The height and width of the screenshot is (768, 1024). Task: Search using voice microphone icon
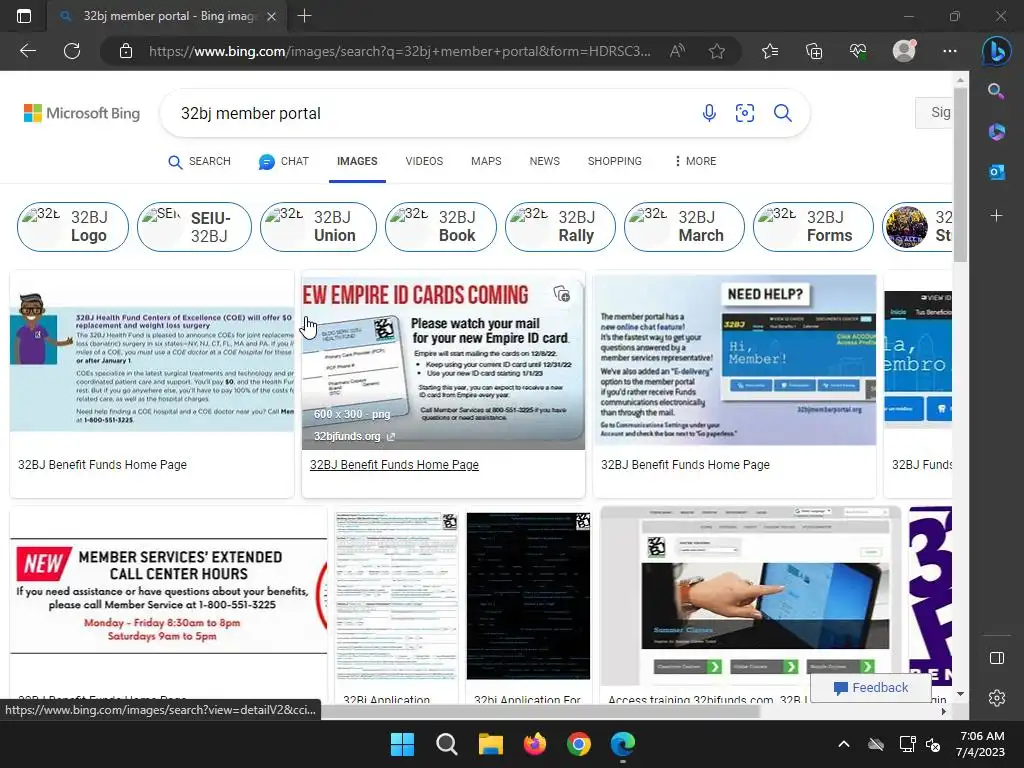(x=709, y=113)
